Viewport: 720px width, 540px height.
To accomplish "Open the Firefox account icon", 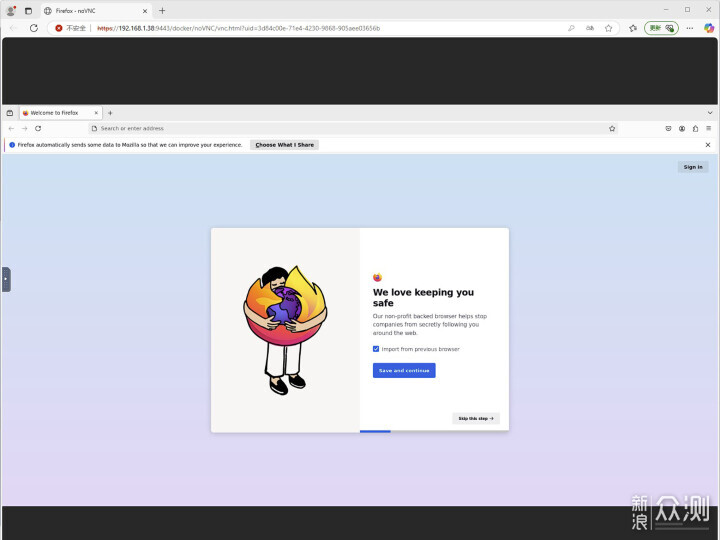I will tap(682, 129).
